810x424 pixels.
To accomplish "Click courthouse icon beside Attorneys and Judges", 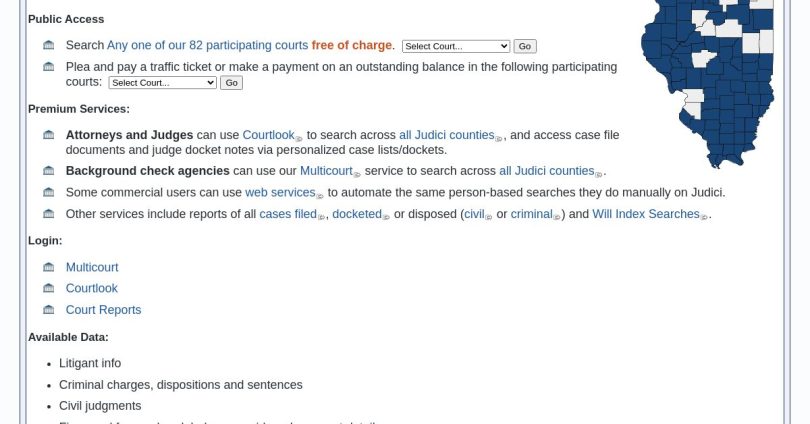I will point(49,135).
